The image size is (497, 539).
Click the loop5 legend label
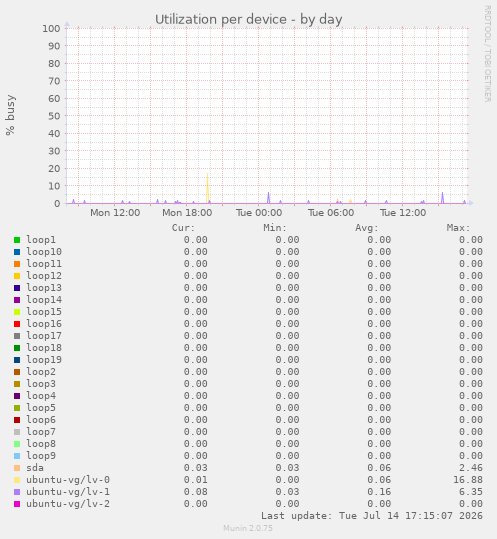41,408
